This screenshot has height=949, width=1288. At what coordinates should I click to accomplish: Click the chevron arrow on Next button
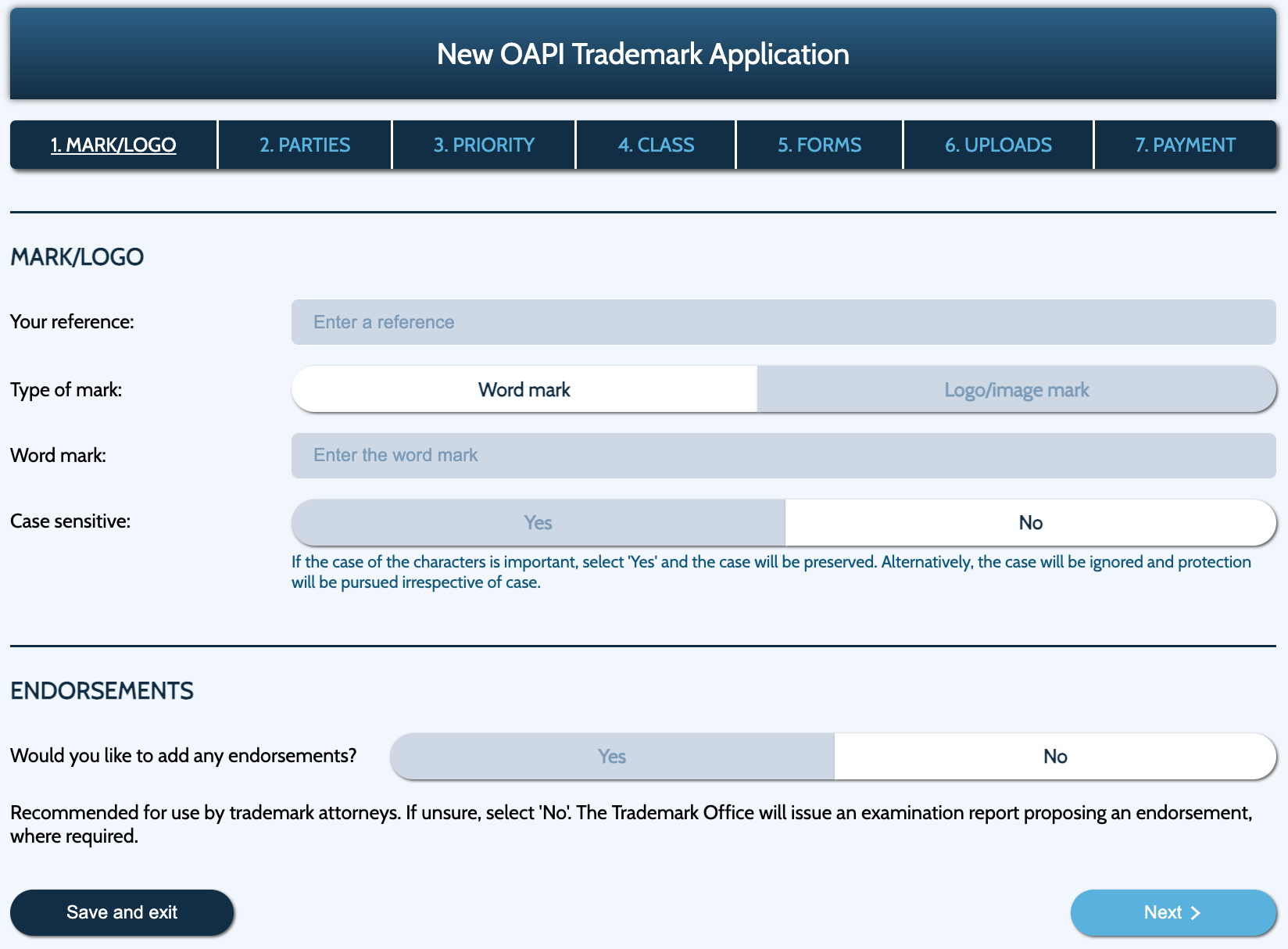tap(1195, 913)
